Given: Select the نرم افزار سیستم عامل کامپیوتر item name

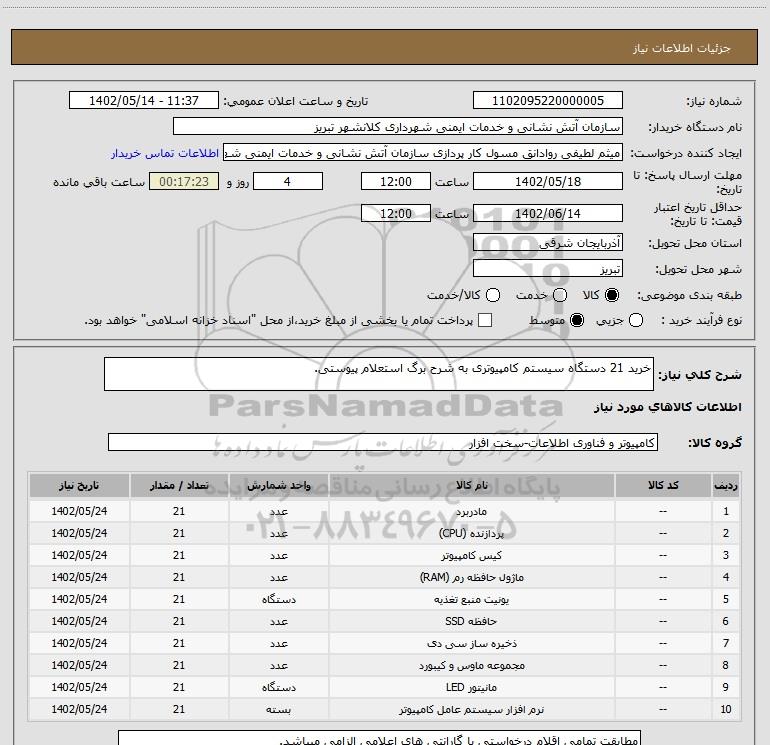Looking at the screenshot, I should coord(471,710).
